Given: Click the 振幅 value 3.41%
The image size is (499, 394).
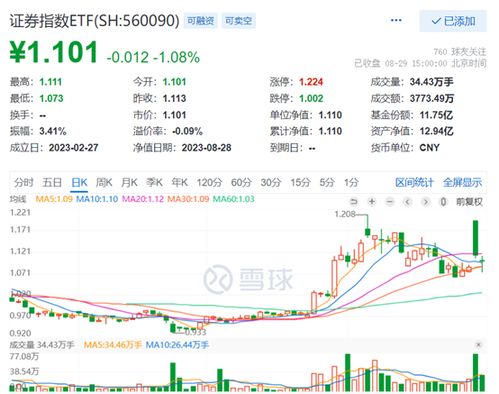Looking at the screenshot, I should pyautogui.click(x=53, y=131).
